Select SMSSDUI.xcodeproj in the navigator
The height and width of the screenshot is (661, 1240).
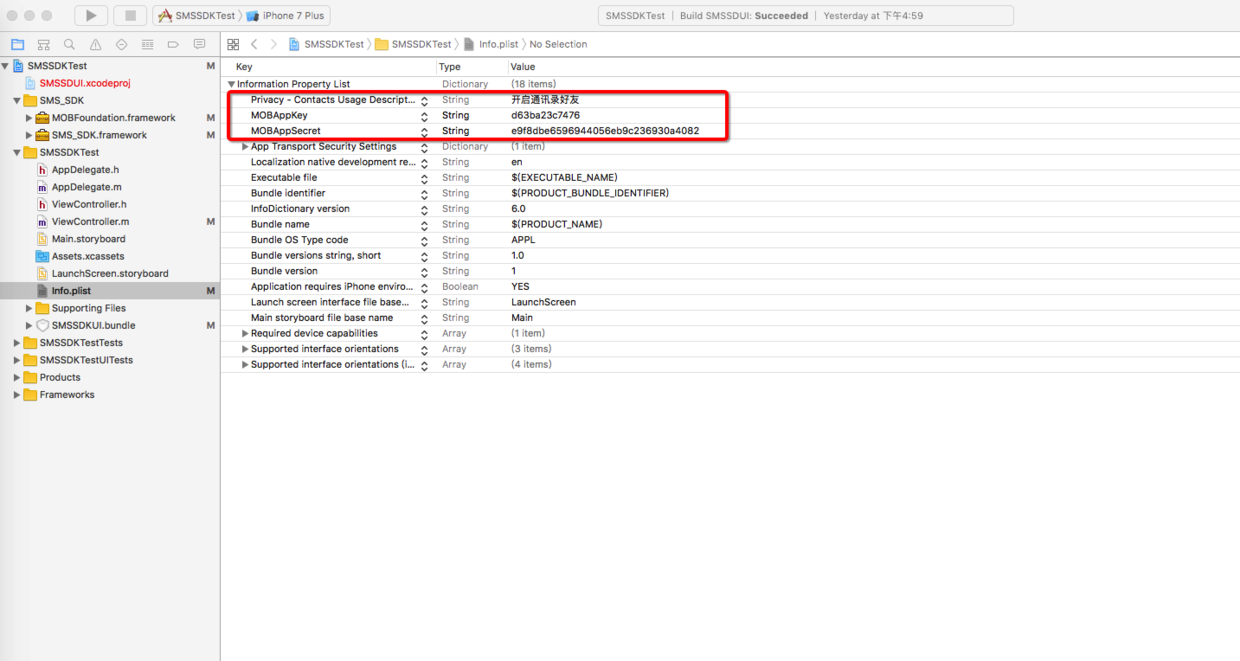tap(85, 83)
